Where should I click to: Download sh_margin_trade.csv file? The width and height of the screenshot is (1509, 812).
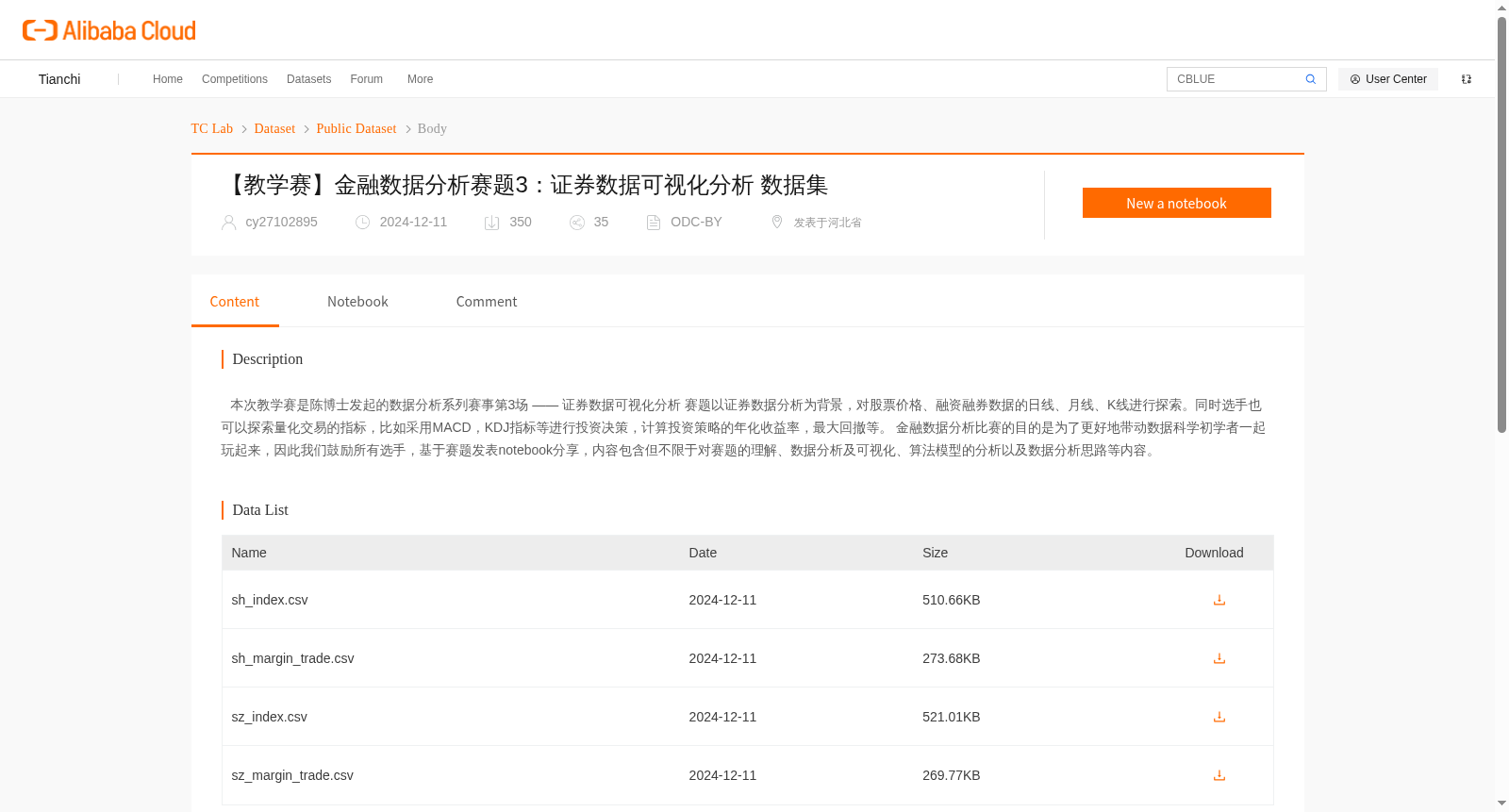click(1219, 658)
